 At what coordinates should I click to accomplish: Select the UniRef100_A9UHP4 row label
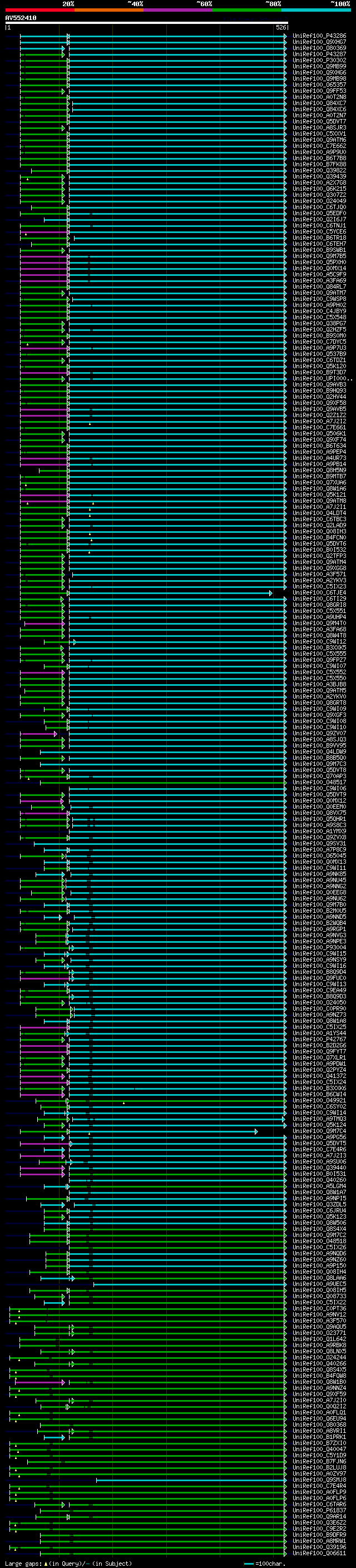319,618
